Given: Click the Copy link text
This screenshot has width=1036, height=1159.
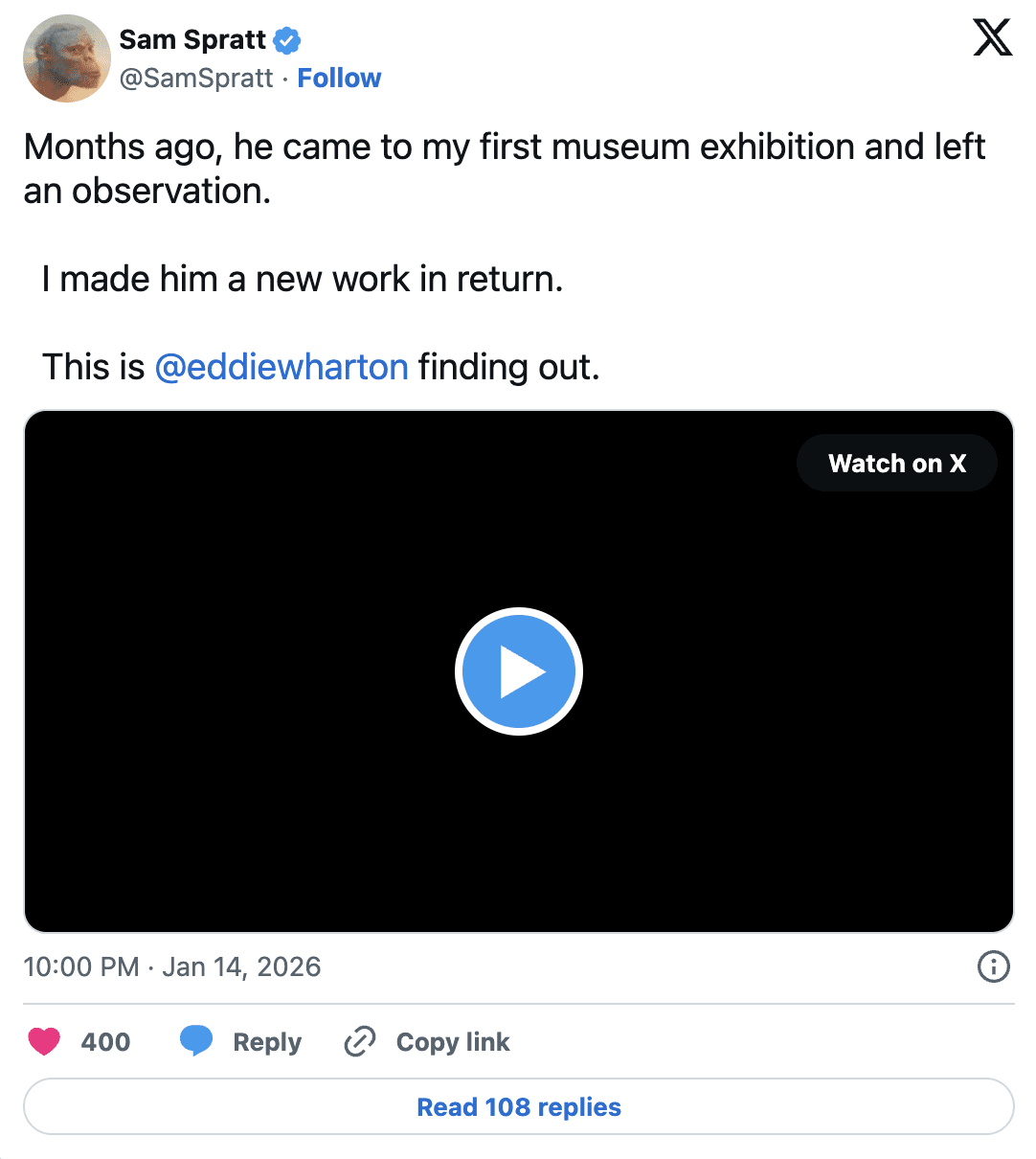Looking at the screenshot, I should (453, 1042).
